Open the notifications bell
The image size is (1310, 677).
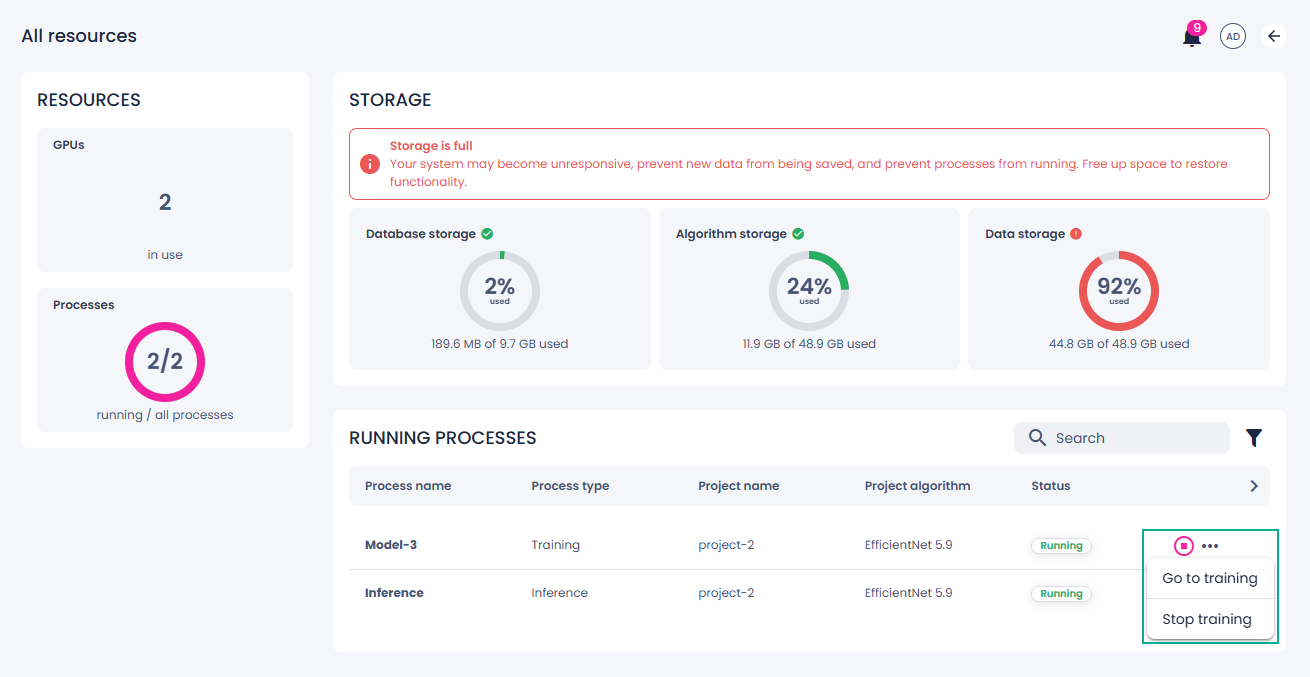click(1191, 38)
